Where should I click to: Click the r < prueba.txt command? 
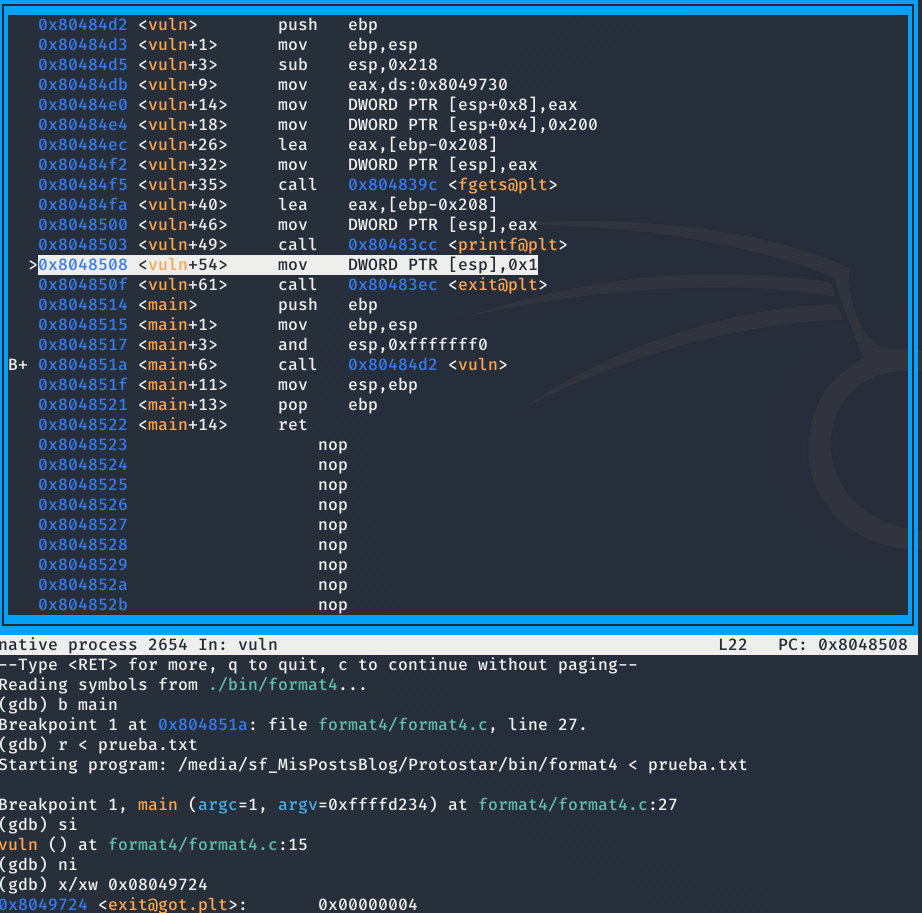click(x=98, y=744)
